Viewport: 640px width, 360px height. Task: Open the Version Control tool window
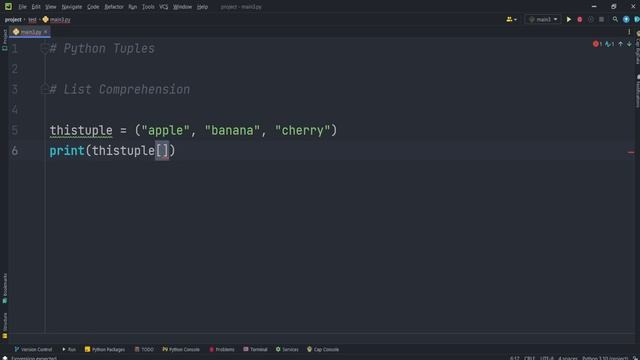point(33,349)
